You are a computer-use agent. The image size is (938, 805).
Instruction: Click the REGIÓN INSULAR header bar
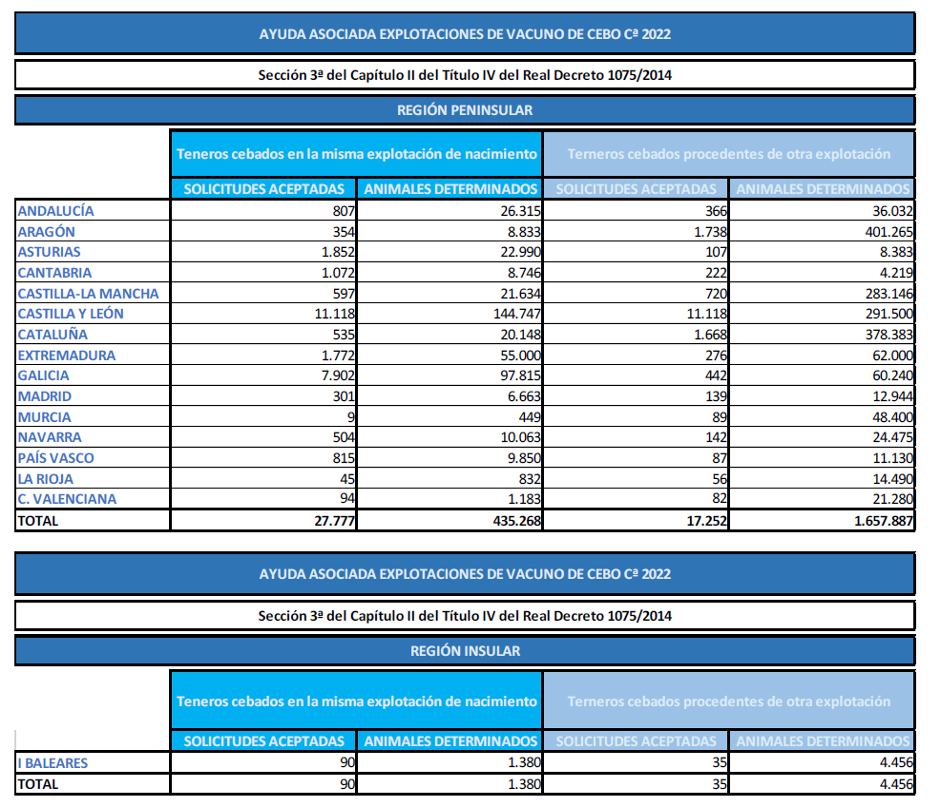point(465,651)
